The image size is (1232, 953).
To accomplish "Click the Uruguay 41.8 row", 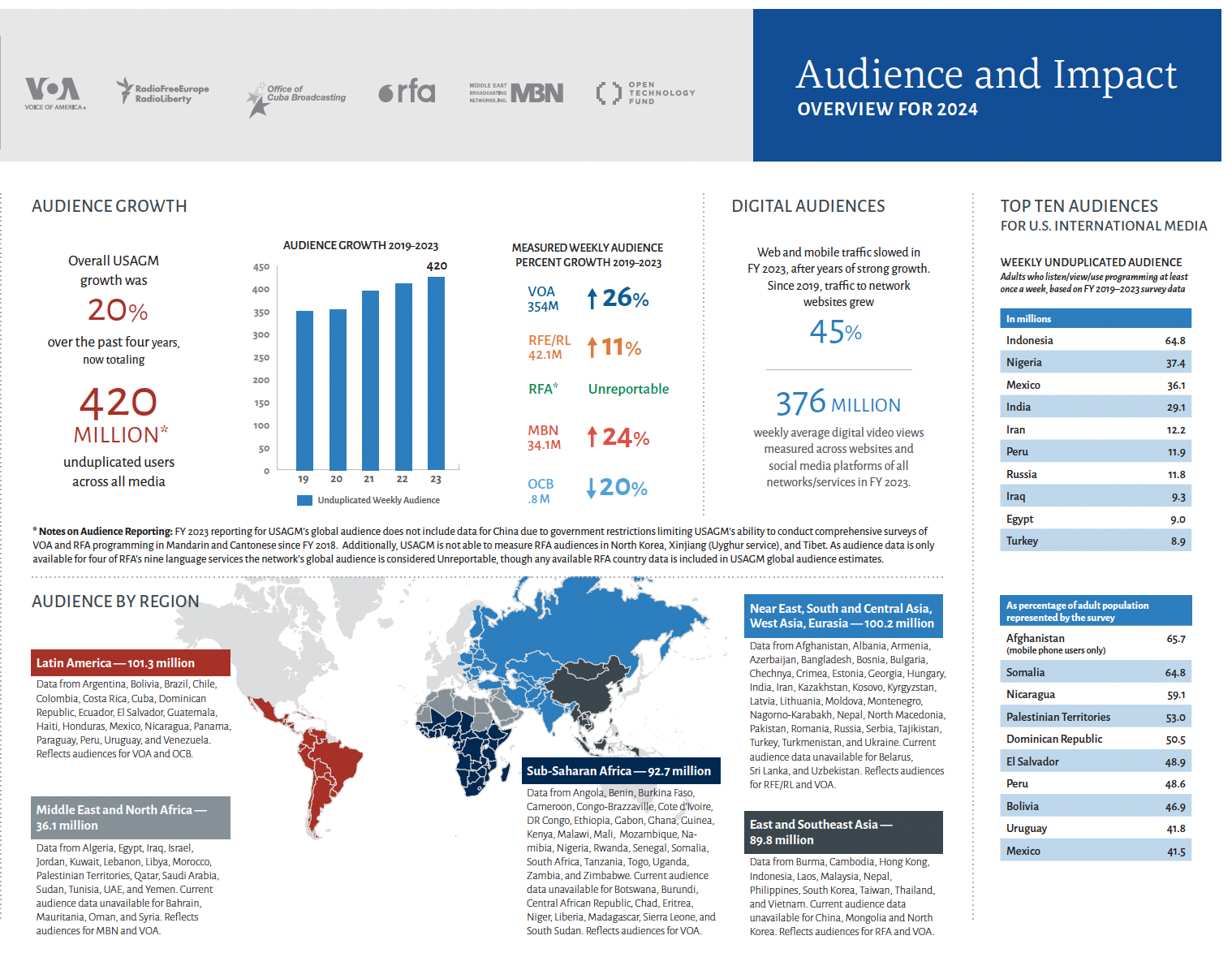I will point(1096,828).
